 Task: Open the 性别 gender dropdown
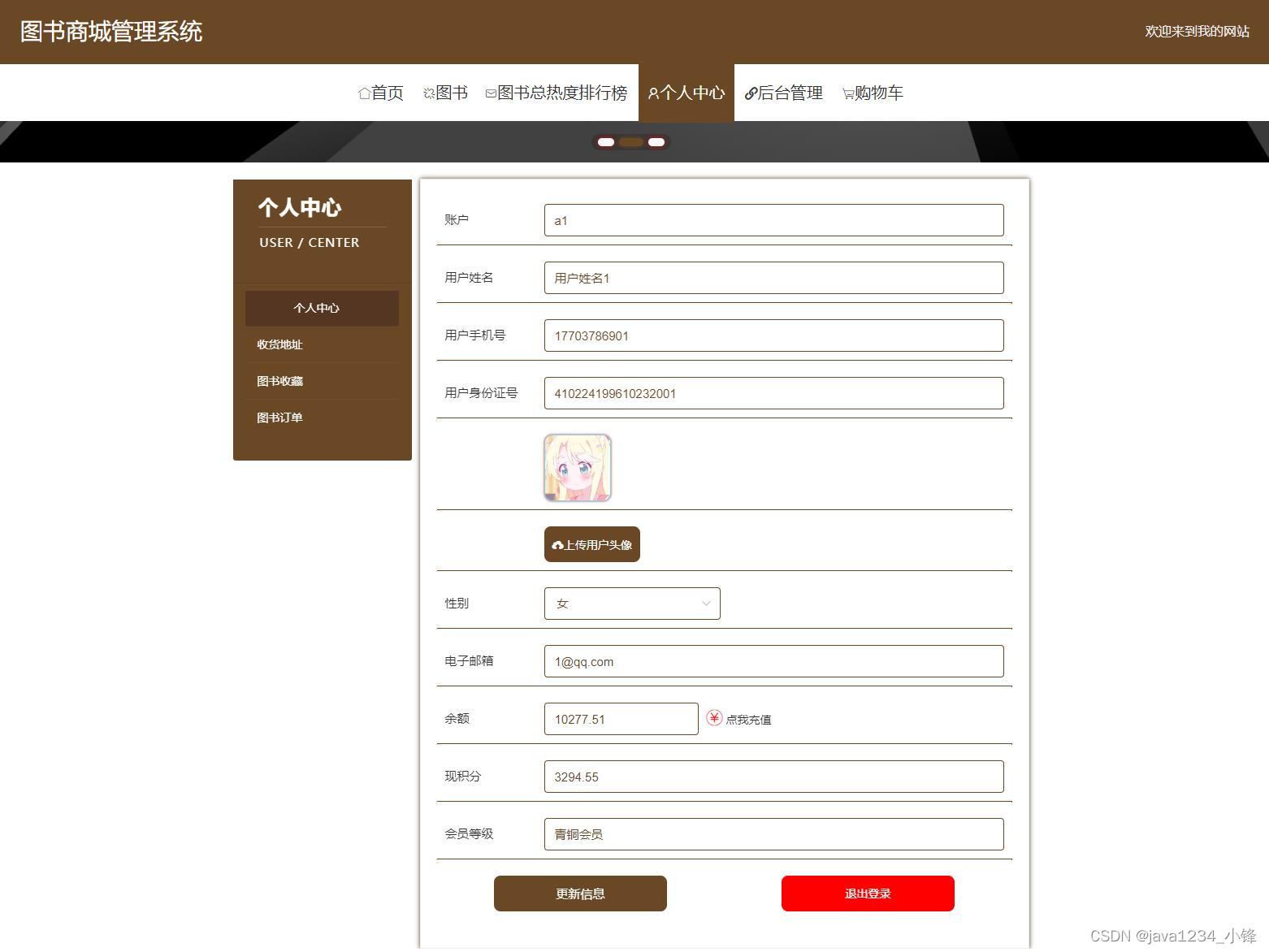pos(632,604)
